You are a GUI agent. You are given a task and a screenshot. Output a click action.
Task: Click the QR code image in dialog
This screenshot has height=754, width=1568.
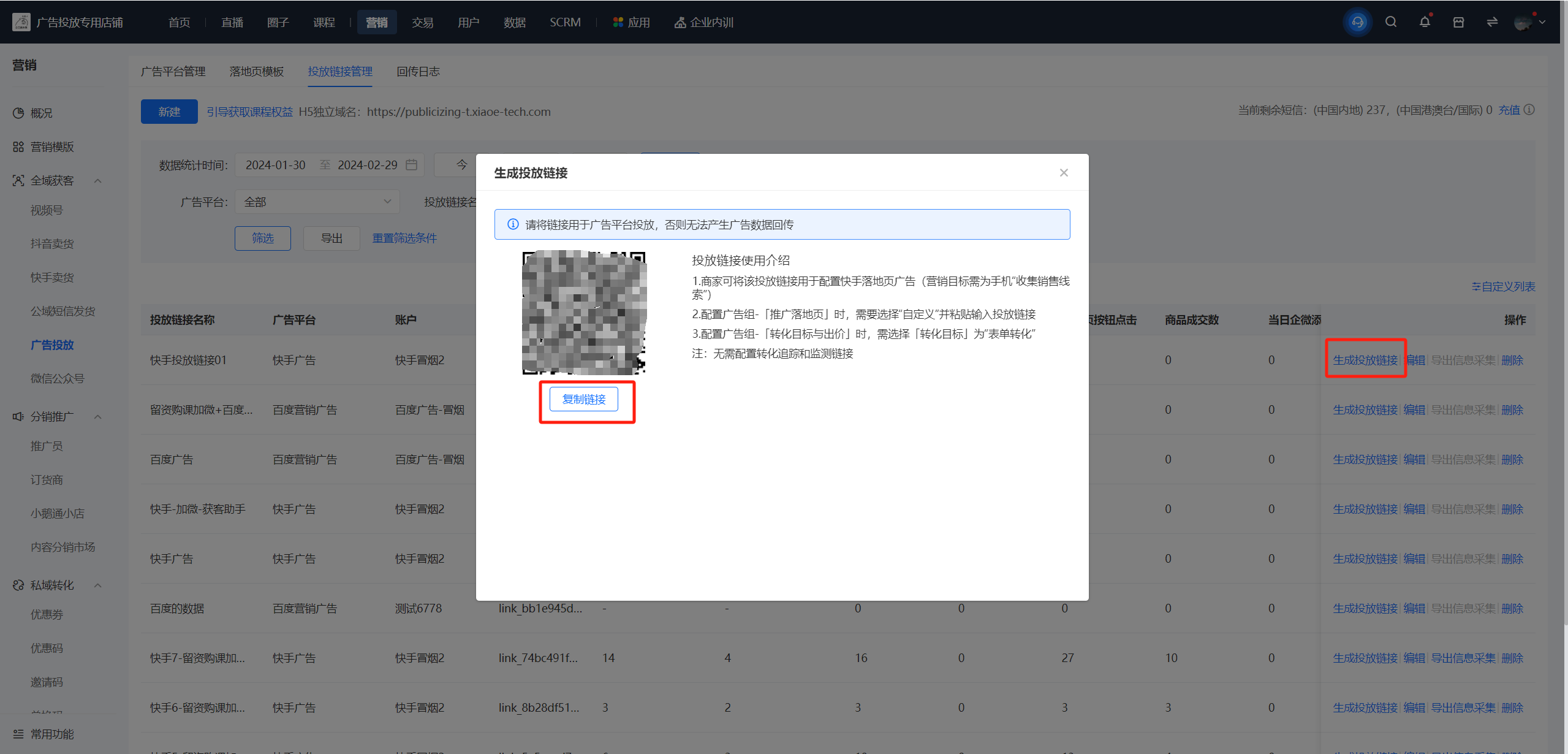[x=584, y=313]
